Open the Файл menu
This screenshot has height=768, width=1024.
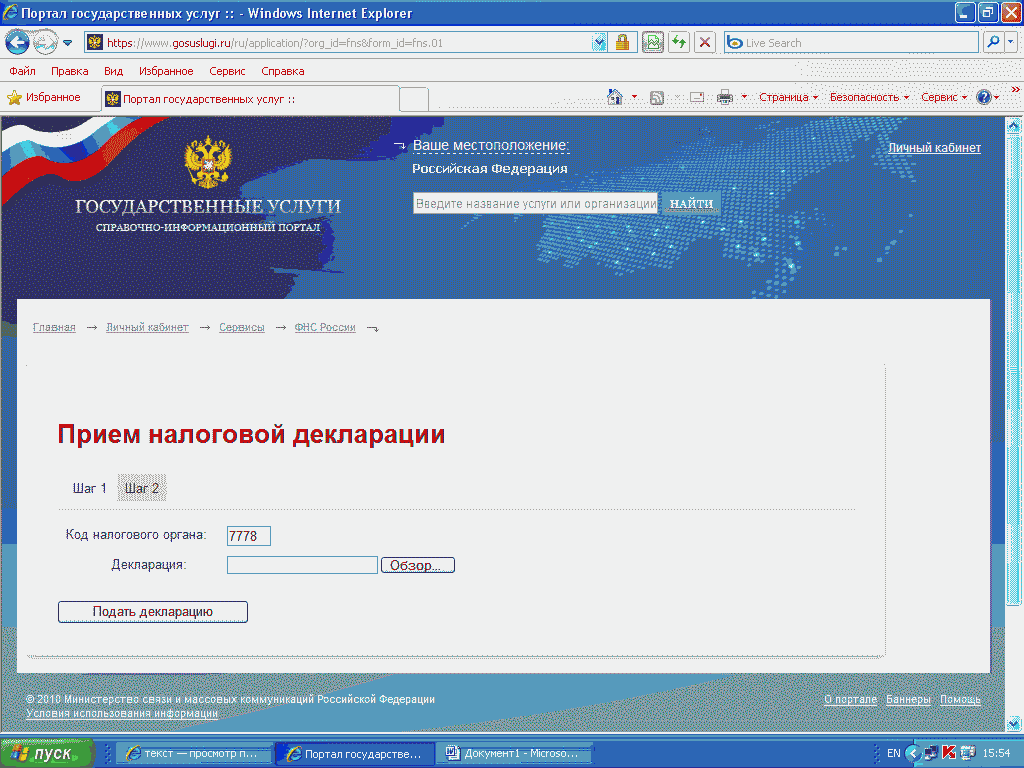(22, 71)
